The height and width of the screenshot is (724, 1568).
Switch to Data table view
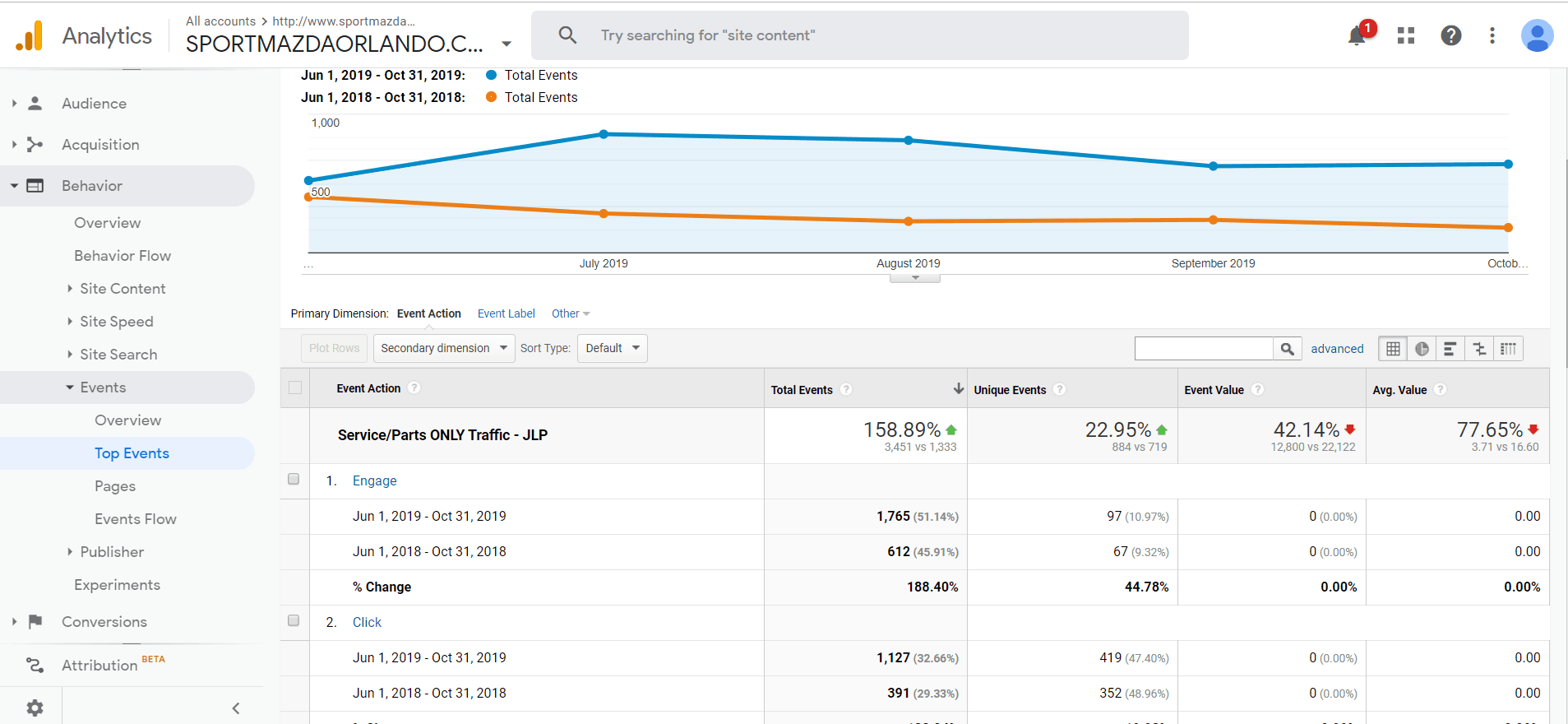point(1393,349)
